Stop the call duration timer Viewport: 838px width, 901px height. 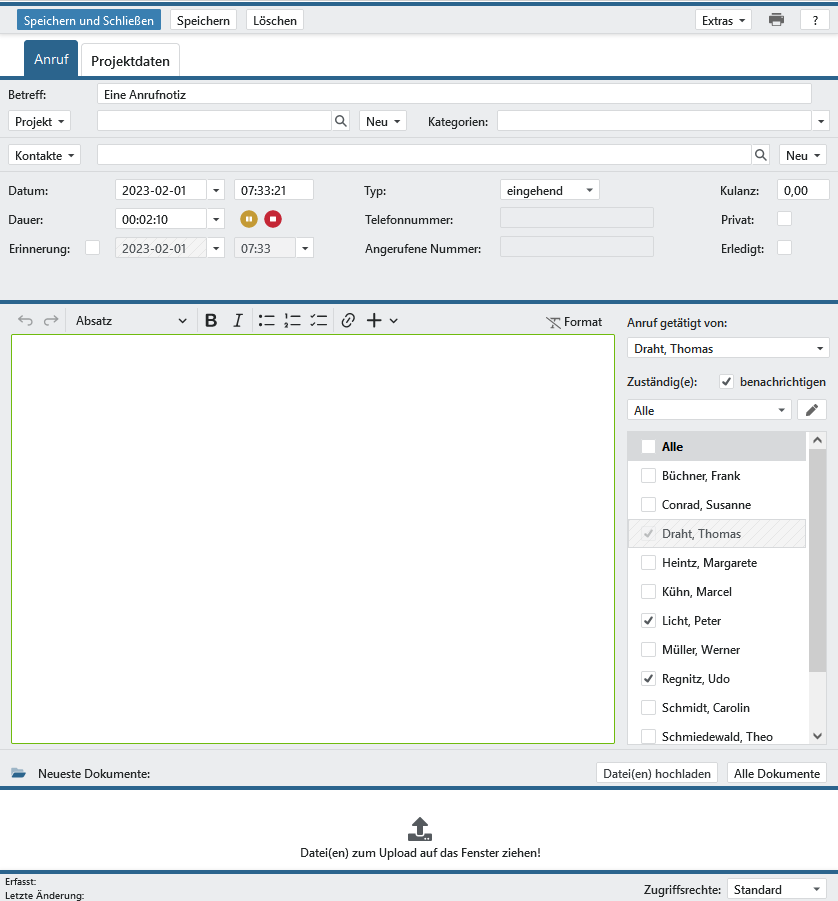[273, 219]
